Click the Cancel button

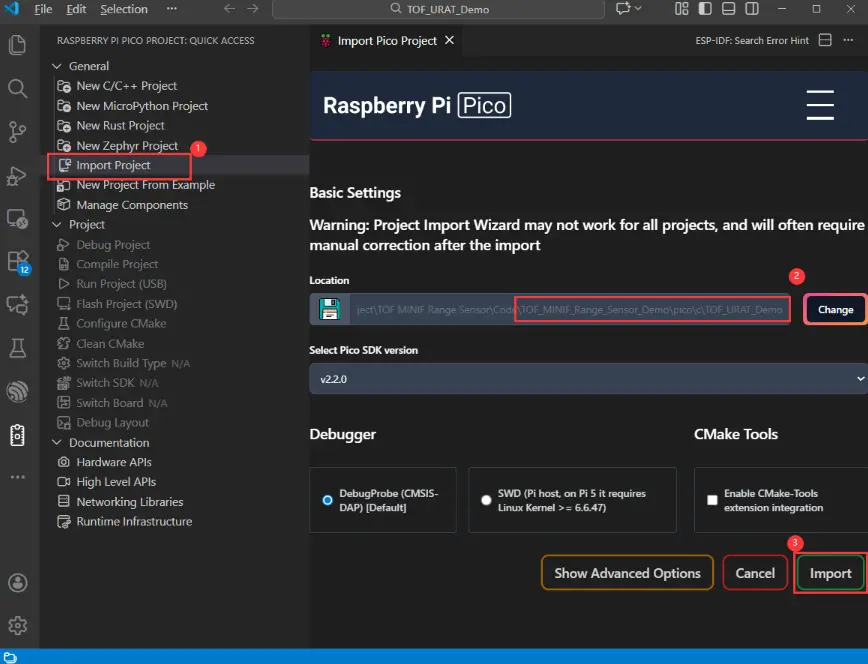755,573
